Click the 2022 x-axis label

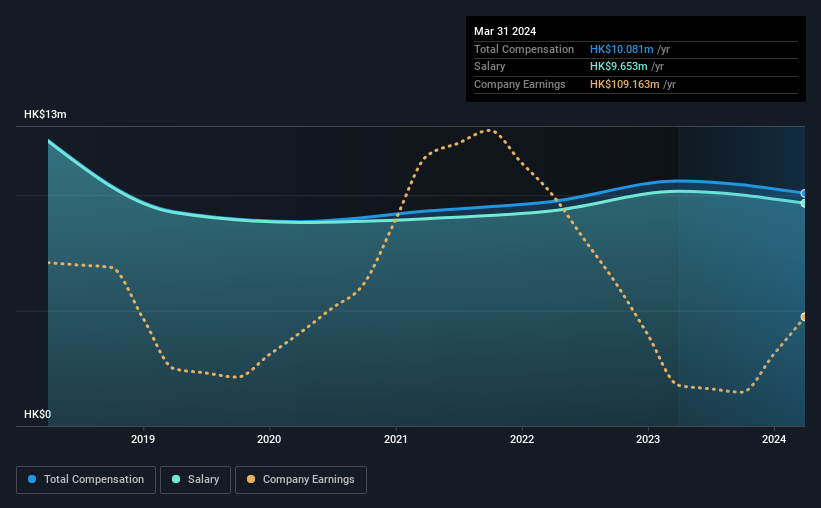[522, 439]
